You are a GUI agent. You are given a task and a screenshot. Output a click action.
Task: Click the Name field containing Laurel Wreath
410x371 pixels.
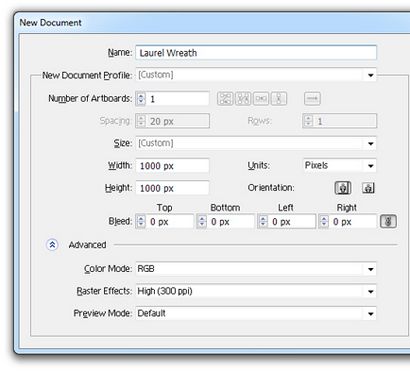[256, 53]
